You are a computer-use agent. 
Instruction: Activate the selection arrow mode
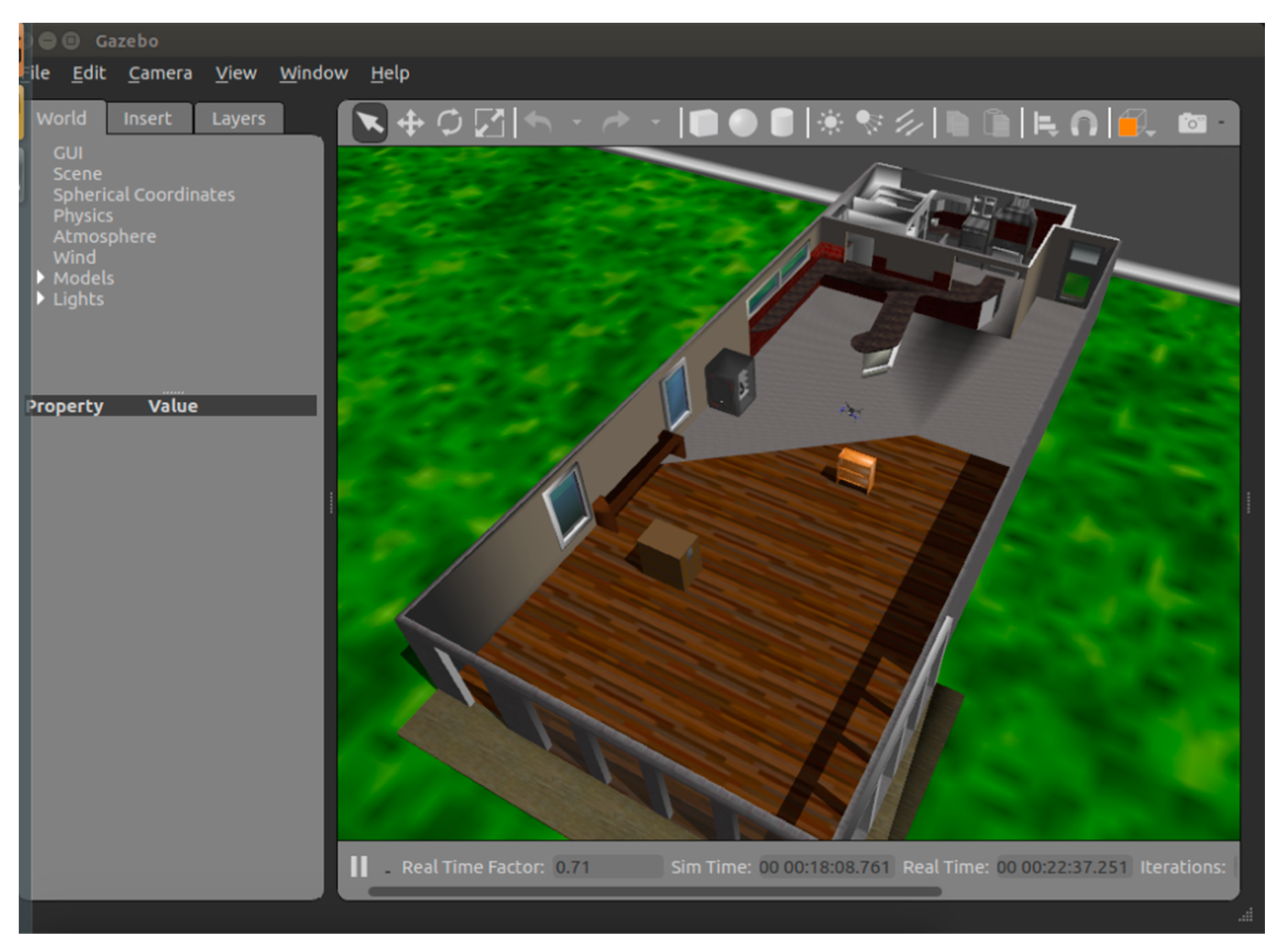click(370, 123)
